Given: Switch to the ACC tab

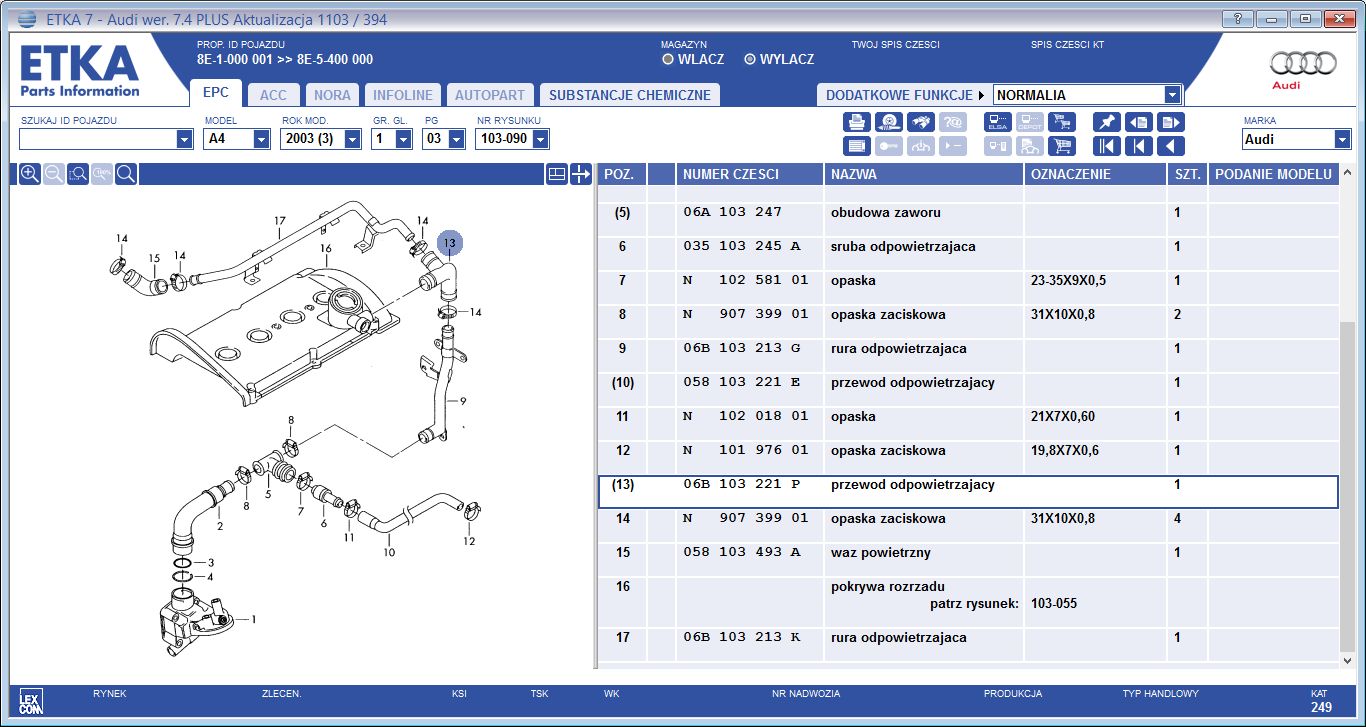Looking at the screenshot, I should (273, 95).
